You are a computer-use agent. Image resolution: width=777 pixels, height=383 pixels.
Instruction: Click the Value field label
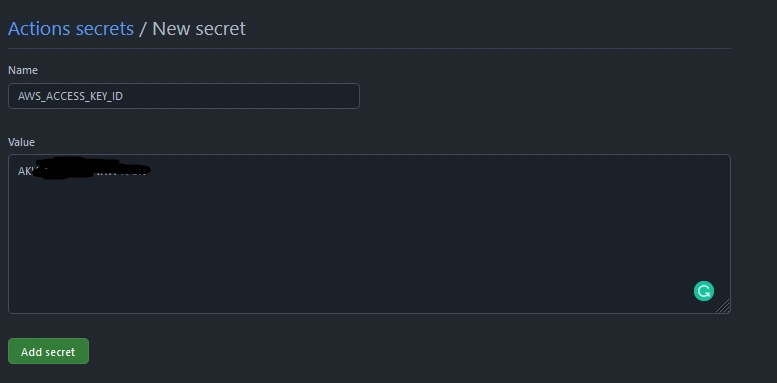click(21, 142)
